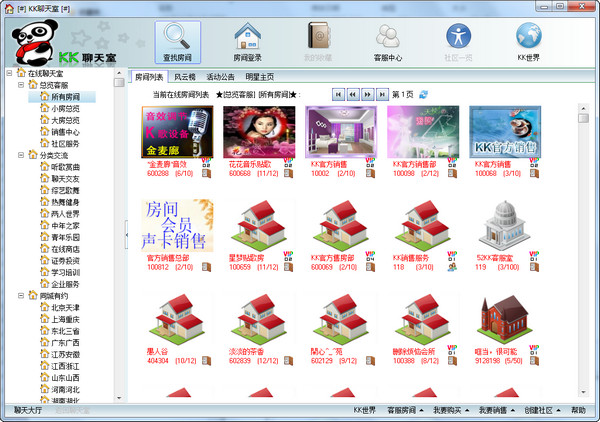The width and height of the screenshot is (600, 422).
Task: Open the 客服中心 customer service icon
Action: click(388, 42)
